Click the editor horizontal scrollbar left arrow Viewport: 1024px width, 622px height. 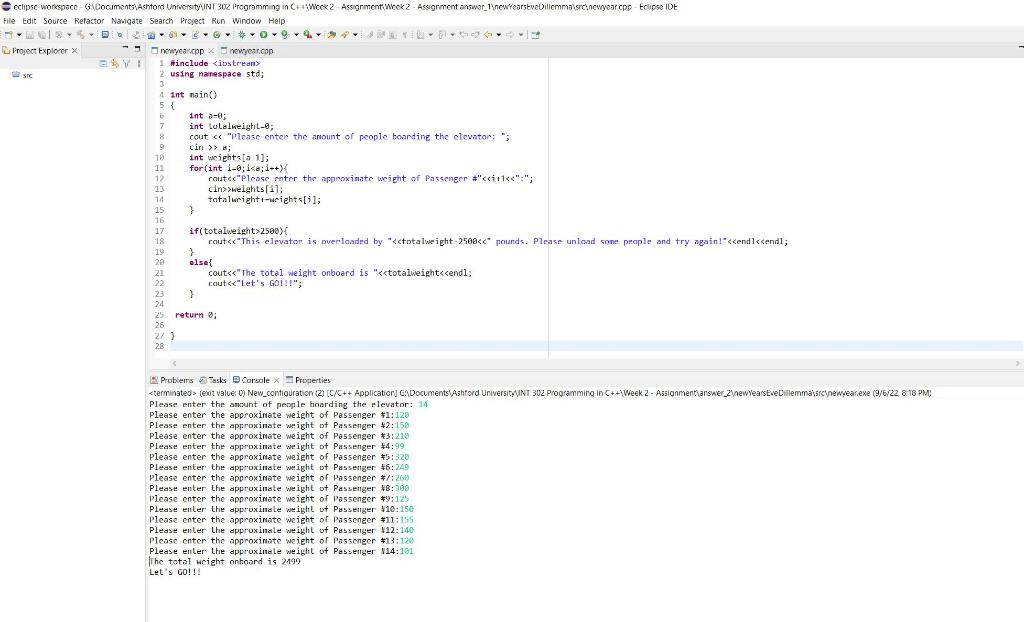174,363
